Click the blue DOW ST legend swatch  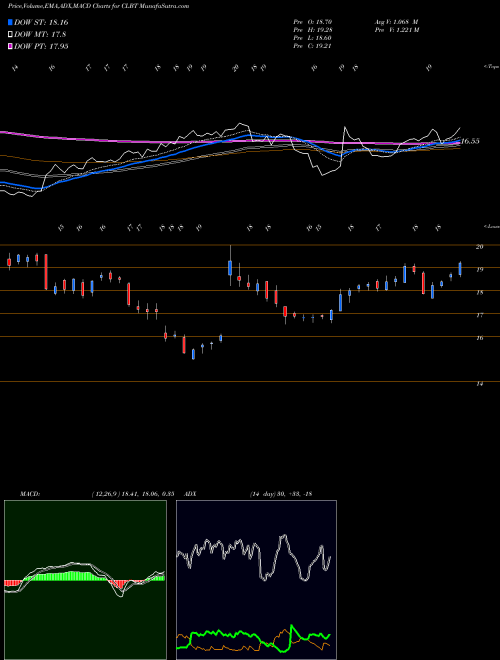pyautogui.click(x=10, y=22)
